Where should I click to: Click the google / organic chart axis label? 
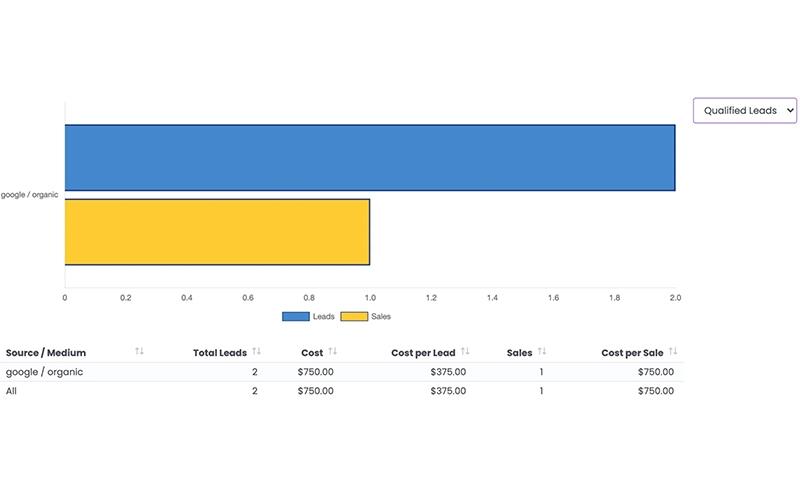click(29, 195)
